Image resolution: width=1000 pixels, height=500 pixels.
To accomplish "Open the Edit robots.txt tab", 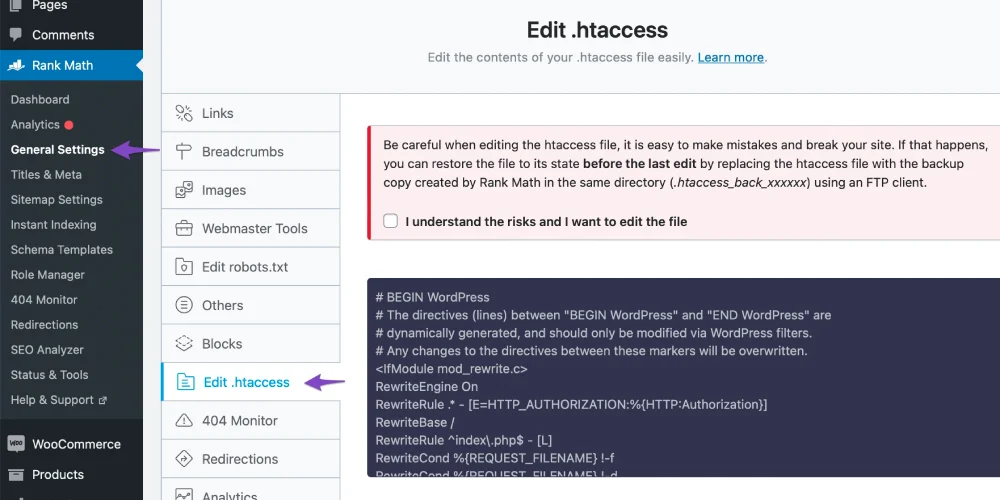I will pos(251,267).
